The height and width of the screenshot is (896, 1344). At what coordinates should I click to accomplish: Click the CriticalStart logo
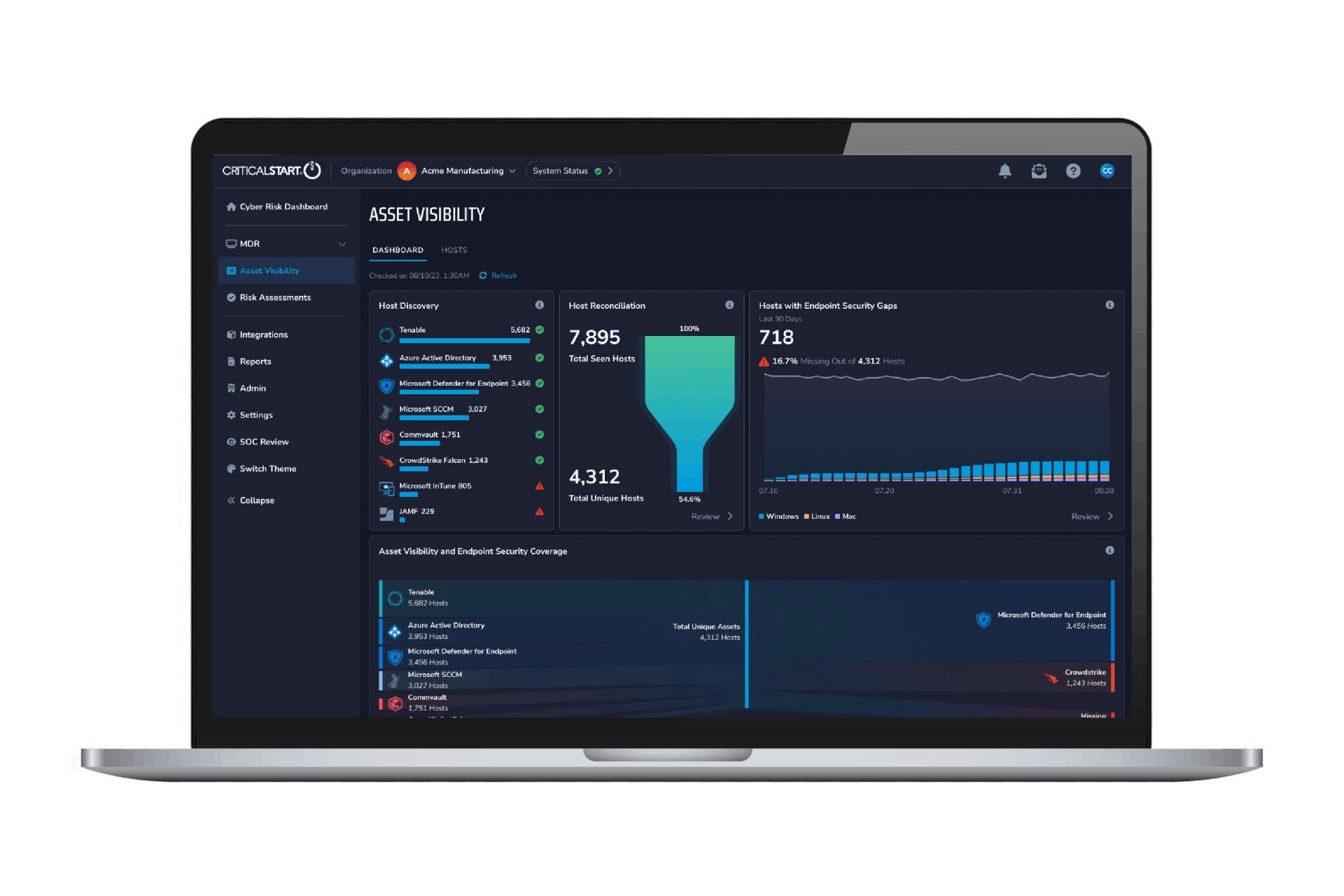tap(271, 171)
